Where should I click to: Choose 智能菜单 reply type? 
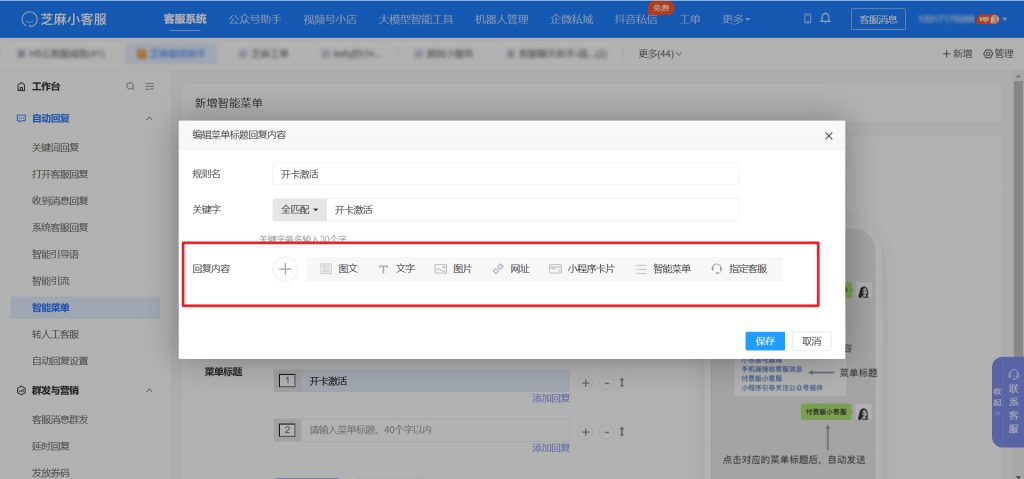coord(663,269)
